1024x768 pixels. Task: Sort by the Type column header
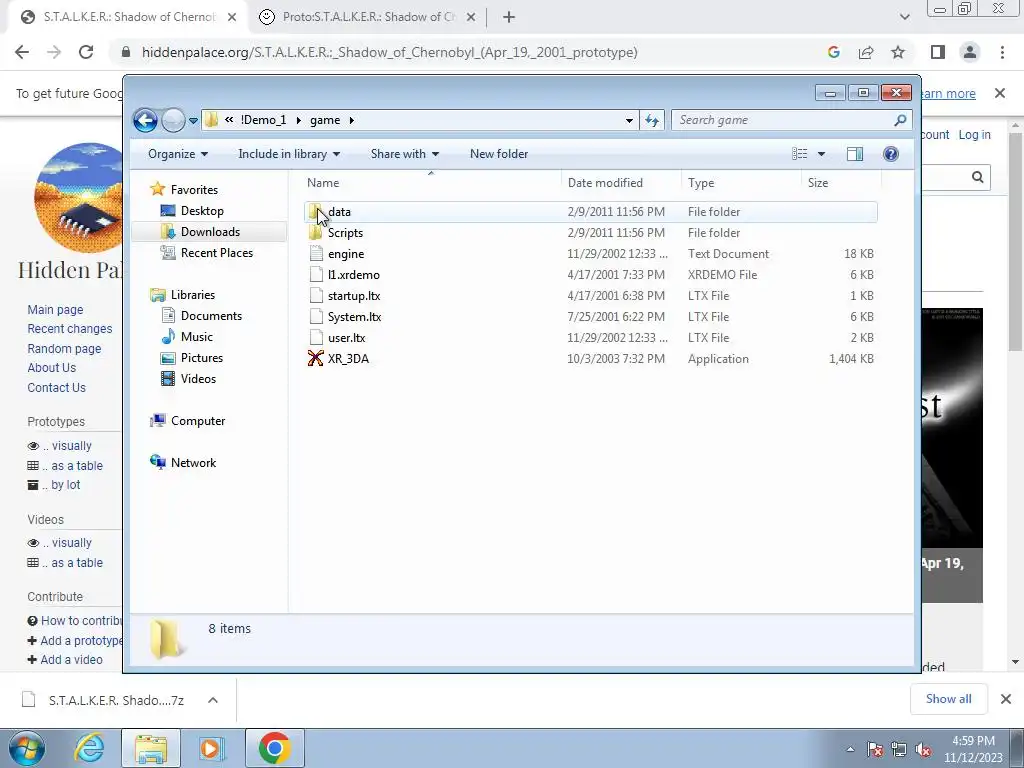[741, 183]
